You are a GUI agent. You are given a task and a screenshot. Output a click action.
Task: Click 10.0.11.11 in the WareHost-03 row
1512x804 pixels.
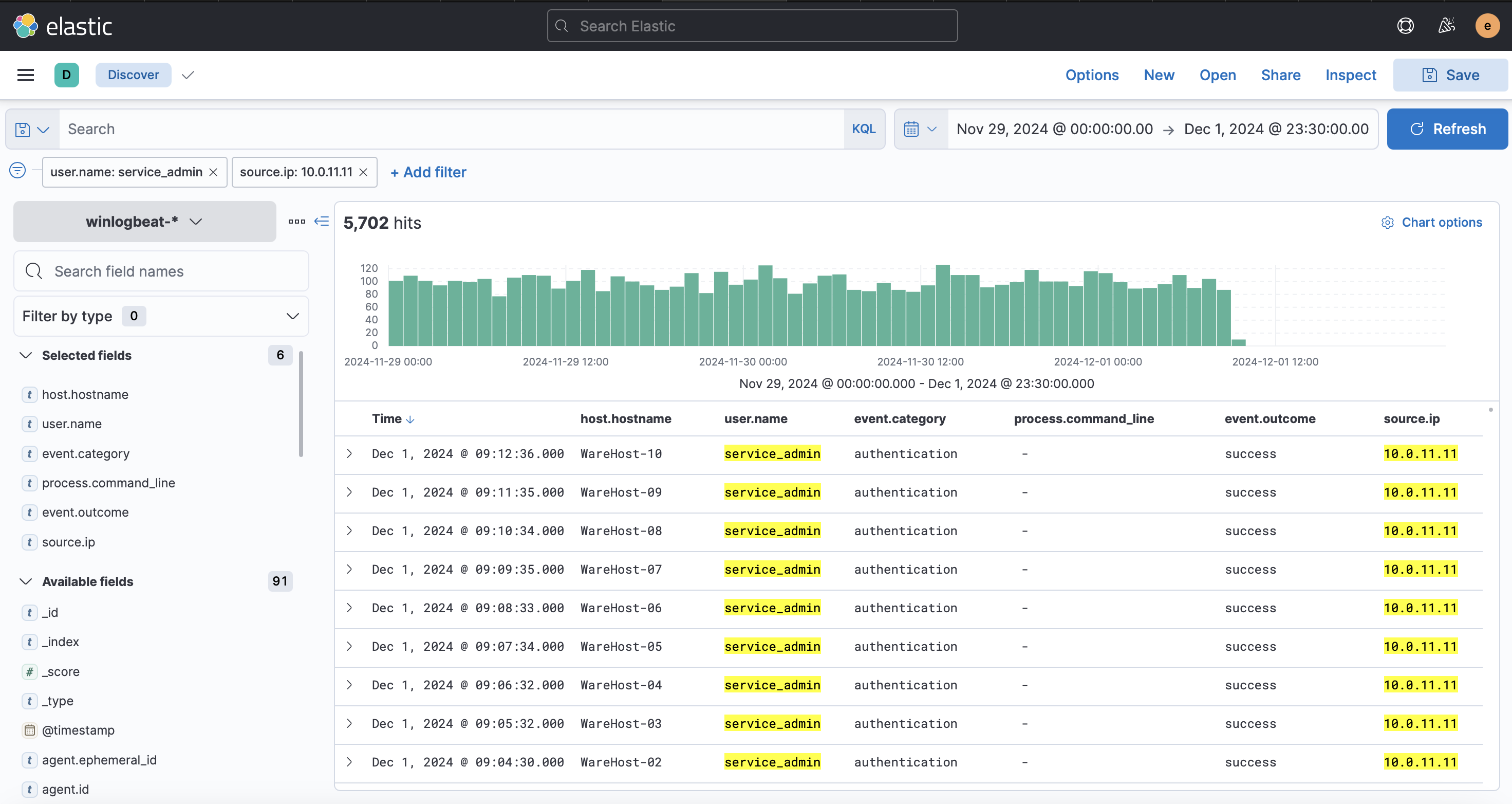[1420, 723]
